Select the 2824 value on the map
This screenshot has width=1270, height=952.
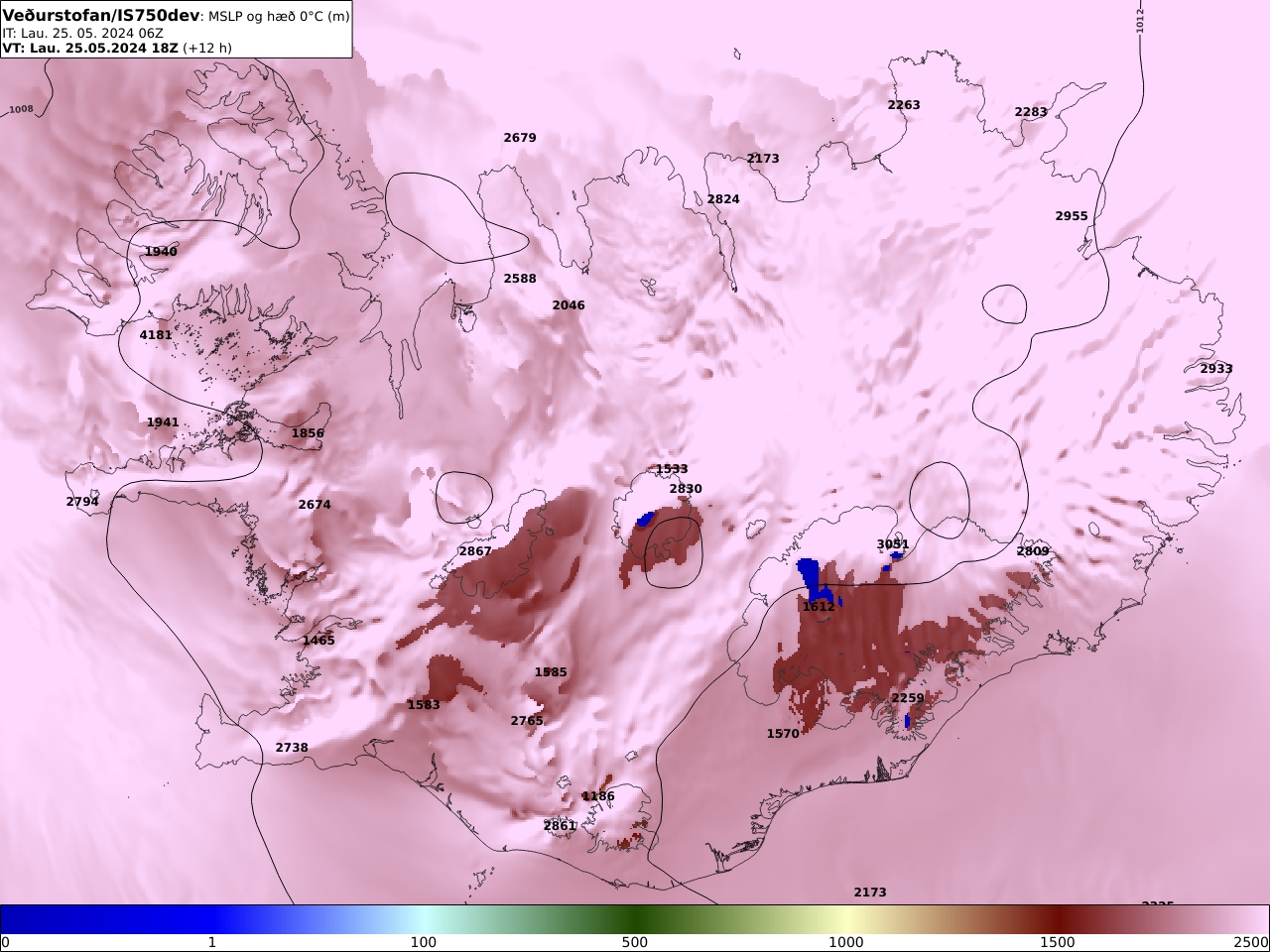click(x=723, y=199)
